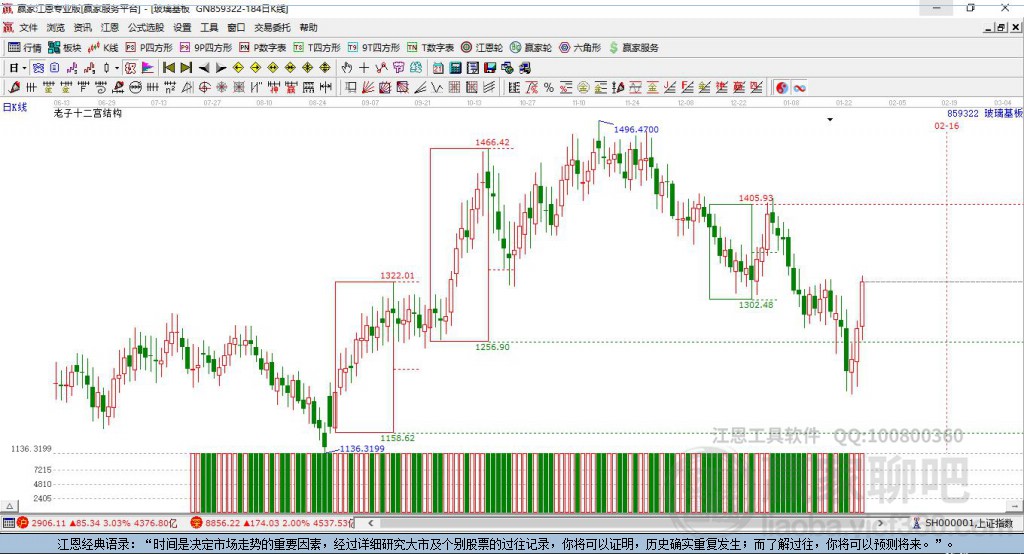This screenshot has width=1024, height=554.
Task: Open the 公式选股 menu
Action: click(x=146, y=27)
